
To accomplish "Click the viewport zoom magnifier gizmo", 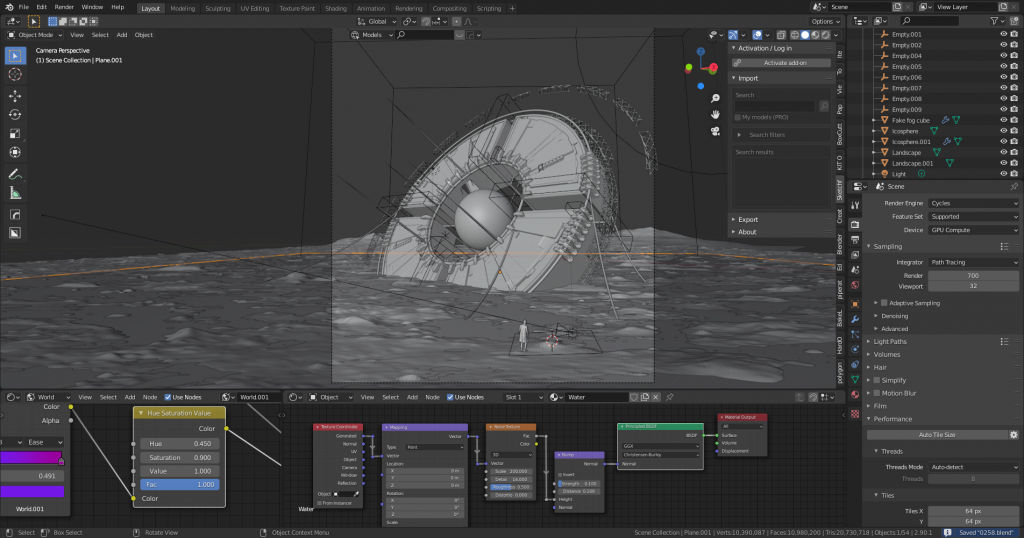I will point(715,98).
